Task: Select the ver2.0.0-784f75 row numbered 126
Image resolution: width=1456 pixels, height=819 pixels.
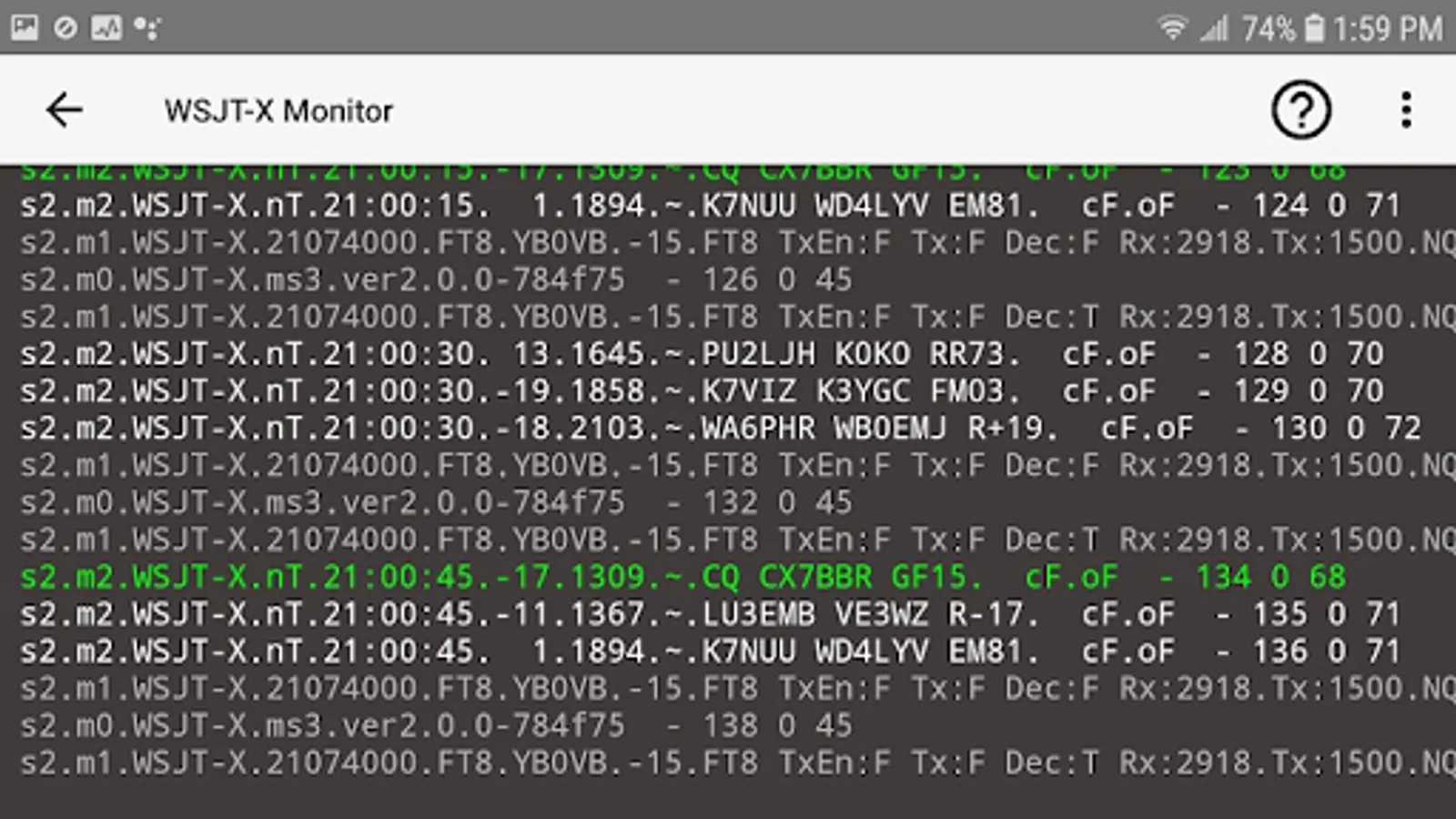Action: [436, 279]
